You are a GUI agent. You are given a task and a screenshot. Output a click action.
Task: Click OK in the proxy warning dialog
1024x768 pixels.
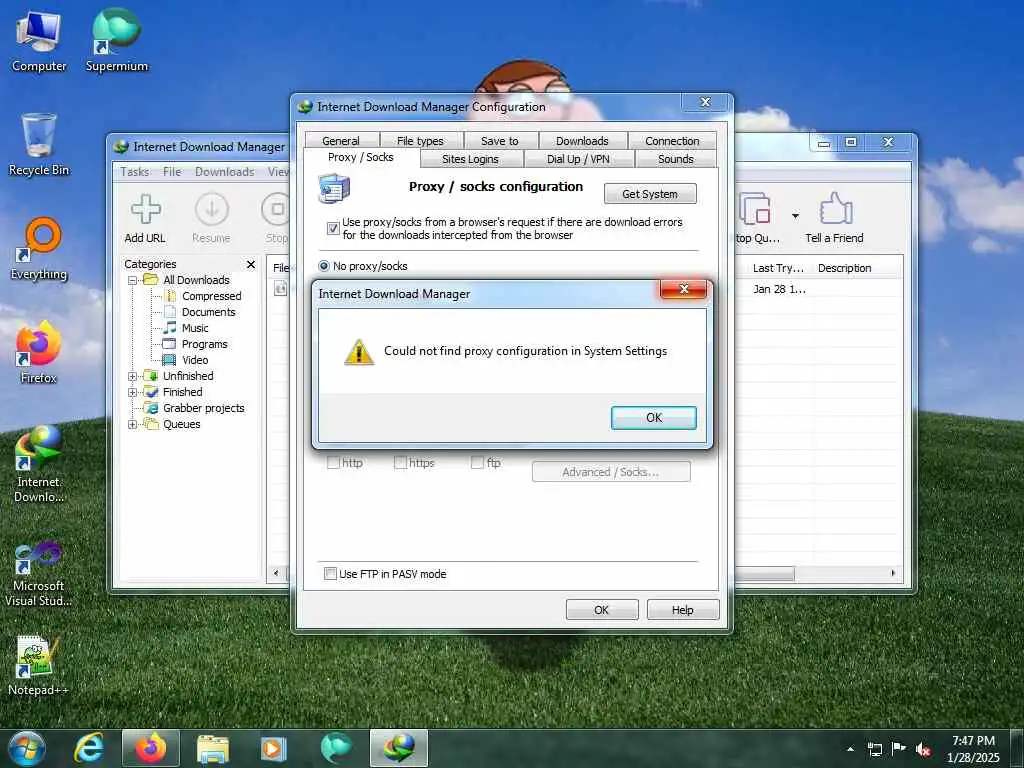pyautogui.click(x=653, y=418)
